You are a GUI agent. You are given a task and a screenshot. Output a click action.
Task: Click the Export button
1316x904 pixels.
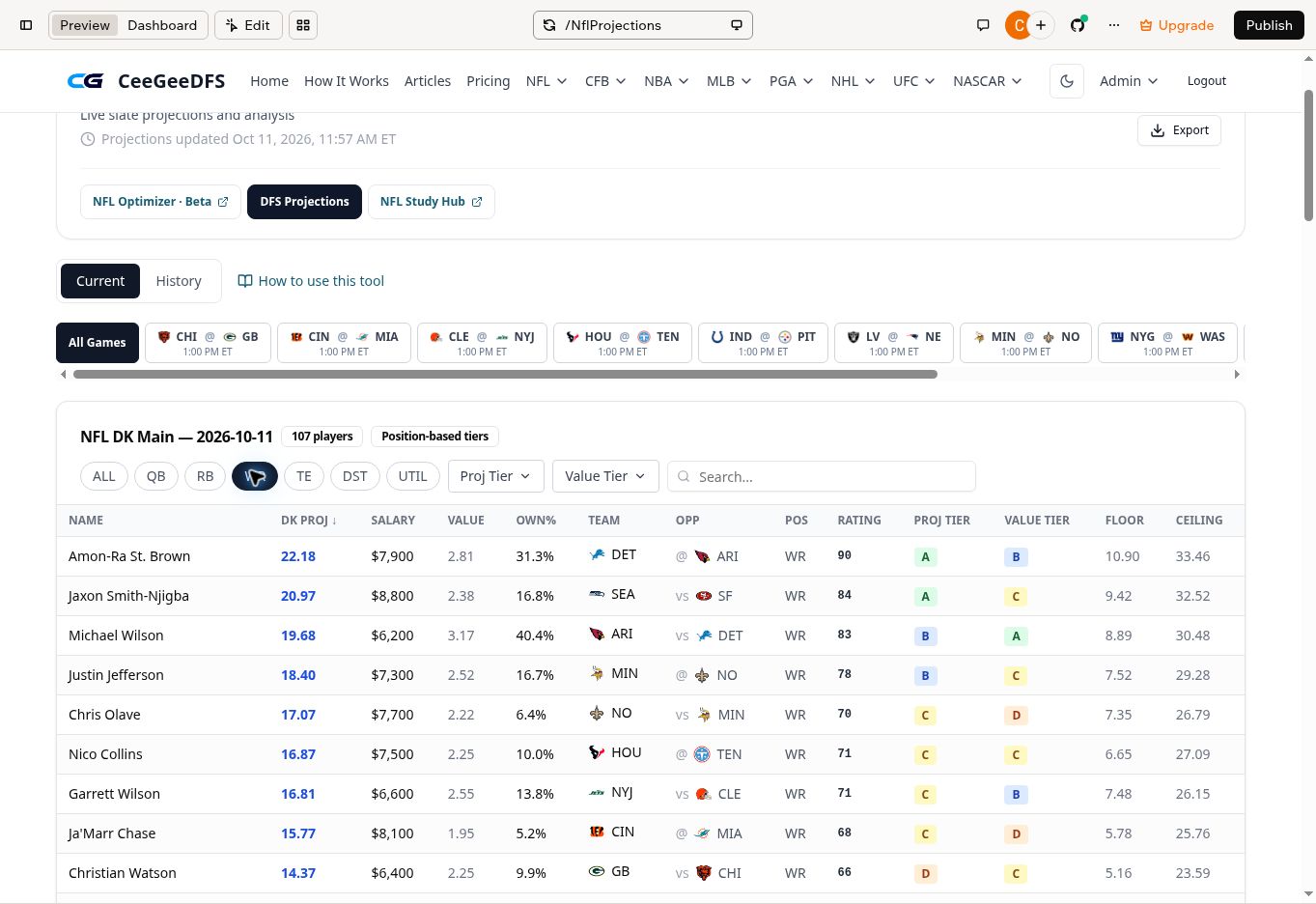tap(1179, 130)
